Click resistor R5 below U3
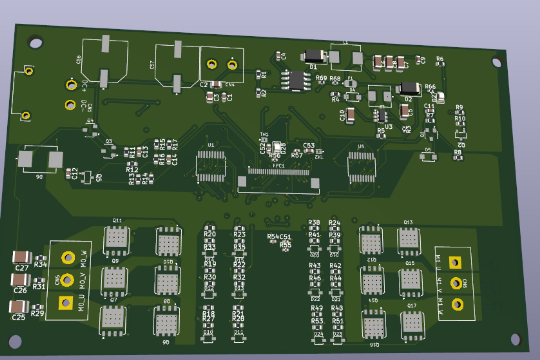540x360 pixels. coord(381,135)
